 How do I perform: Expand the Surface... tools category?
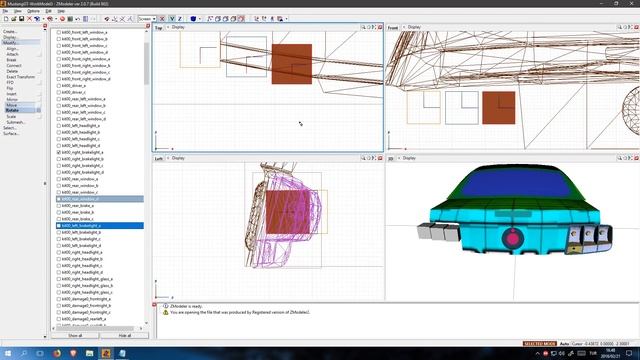11,133
